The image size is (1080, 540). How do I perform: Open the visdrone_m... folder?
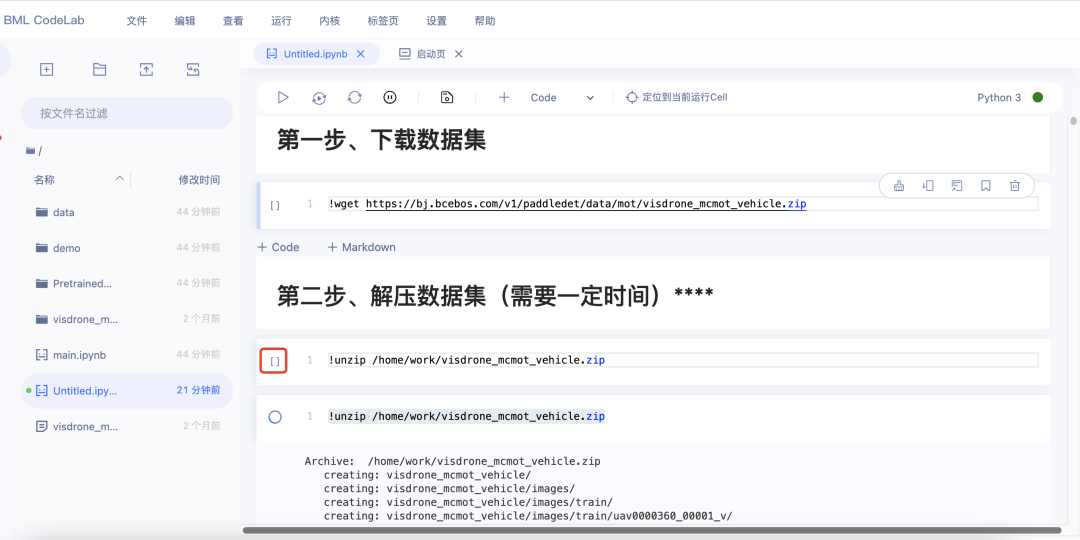point(127,319)
